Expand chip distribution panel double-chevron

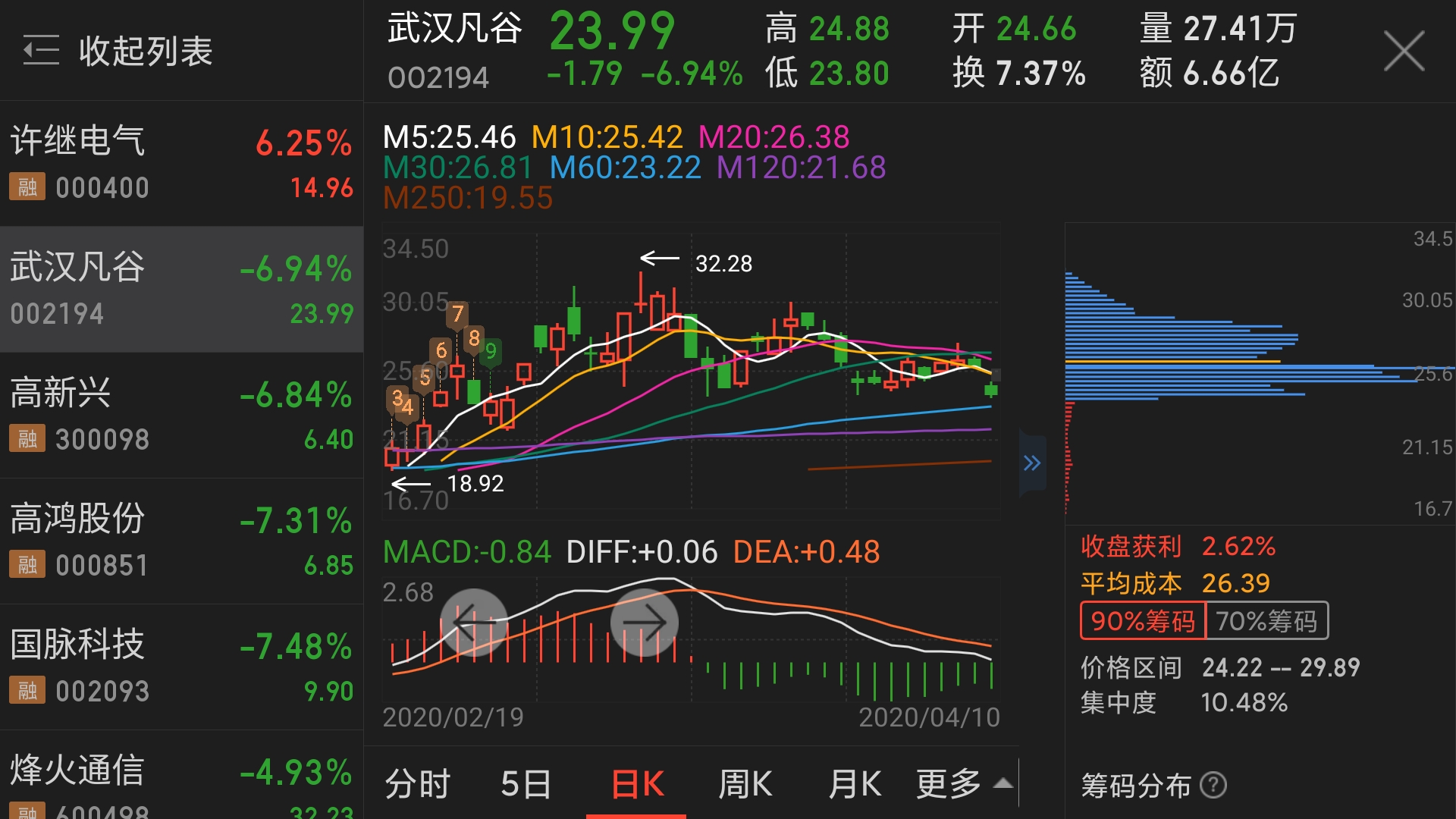pos(1032,463)
